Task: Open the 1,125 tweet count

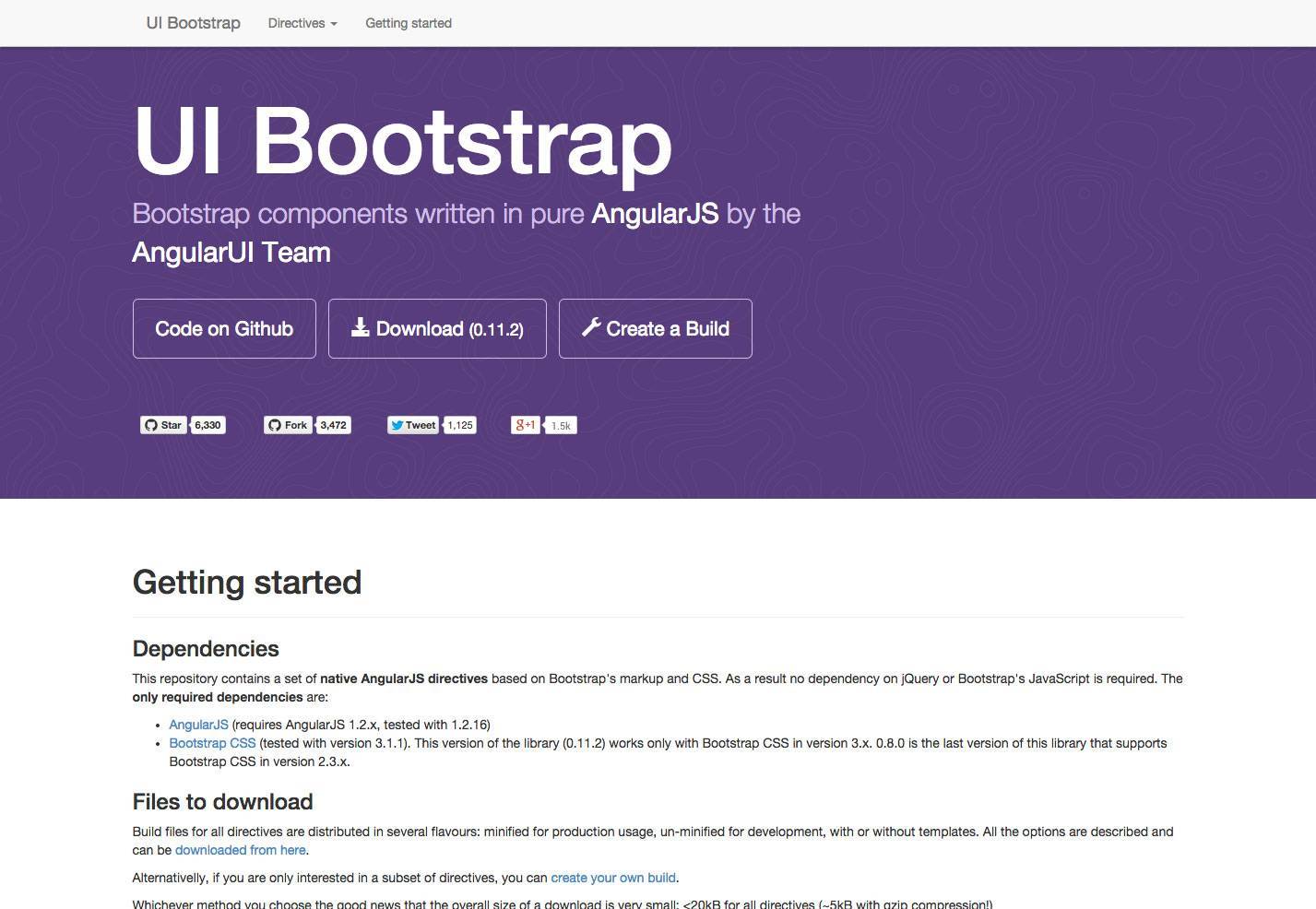Action: tap(459, 425)
